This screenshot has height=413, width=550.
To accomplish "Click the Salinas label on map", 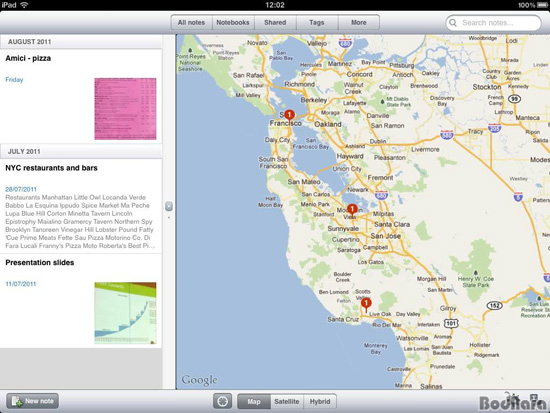I will click(431, 386).
